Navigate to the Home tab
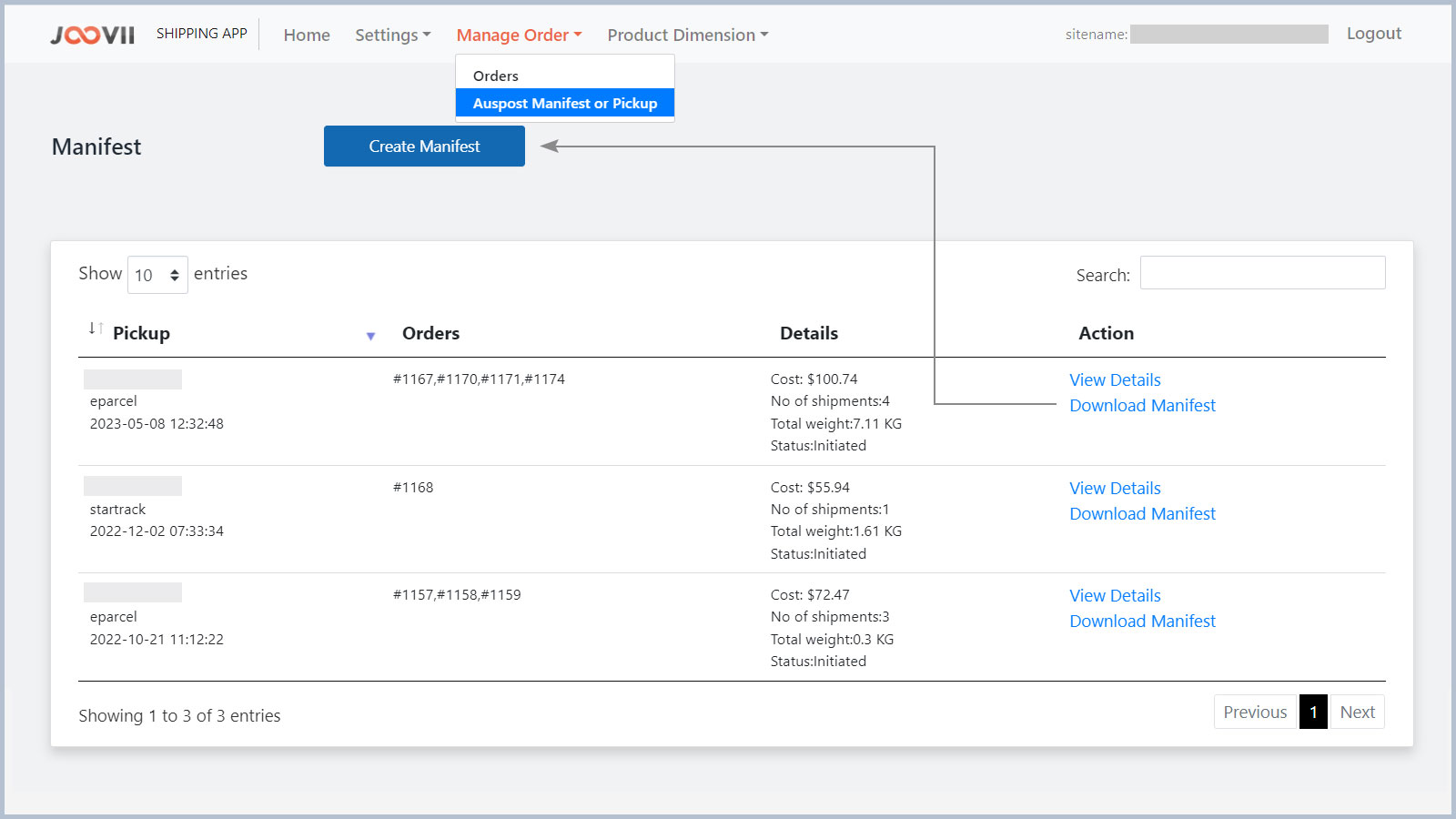The image size is (1456, 819). tap(306, 35)
